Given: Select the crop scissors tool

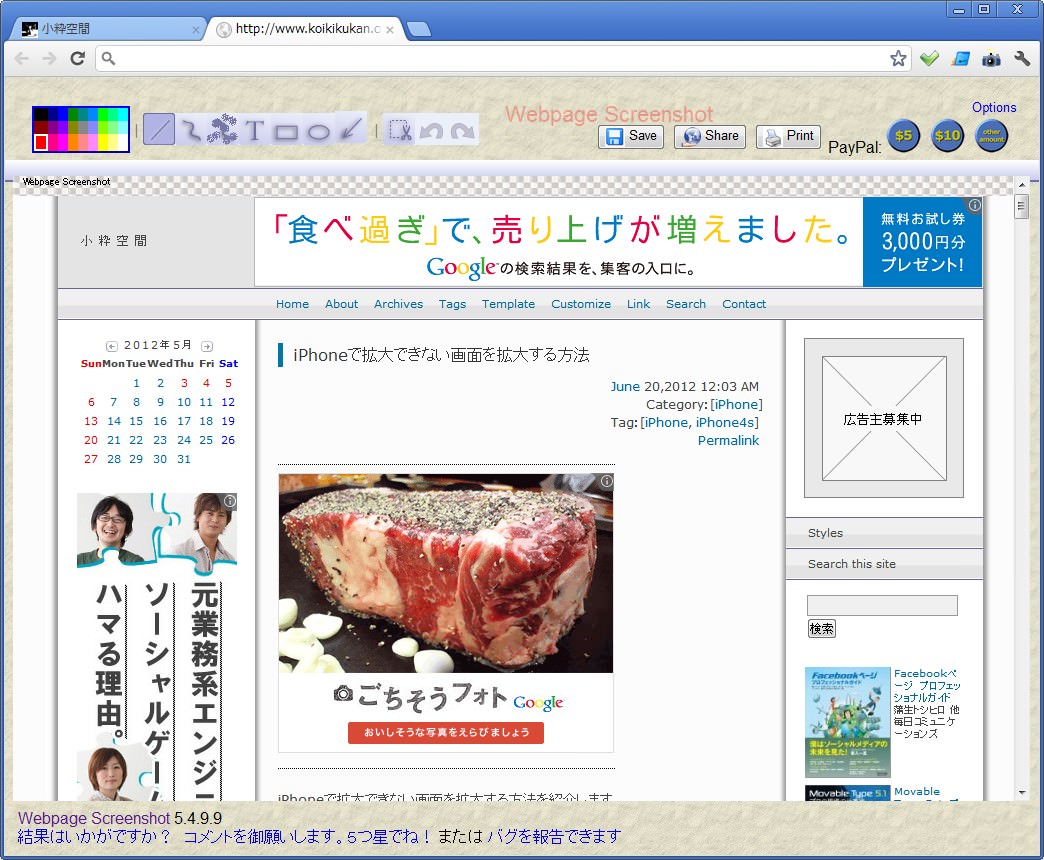Looking at the screenshot, I should click(x=400, y=129).
